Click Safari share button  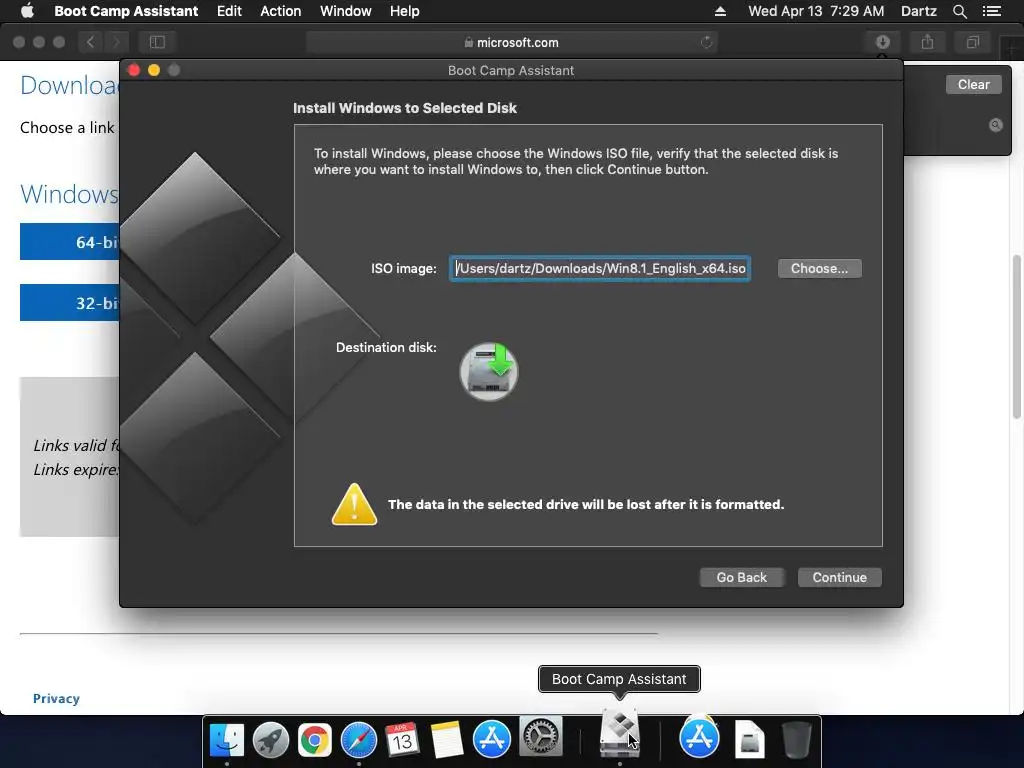click(x=927, y=42)
